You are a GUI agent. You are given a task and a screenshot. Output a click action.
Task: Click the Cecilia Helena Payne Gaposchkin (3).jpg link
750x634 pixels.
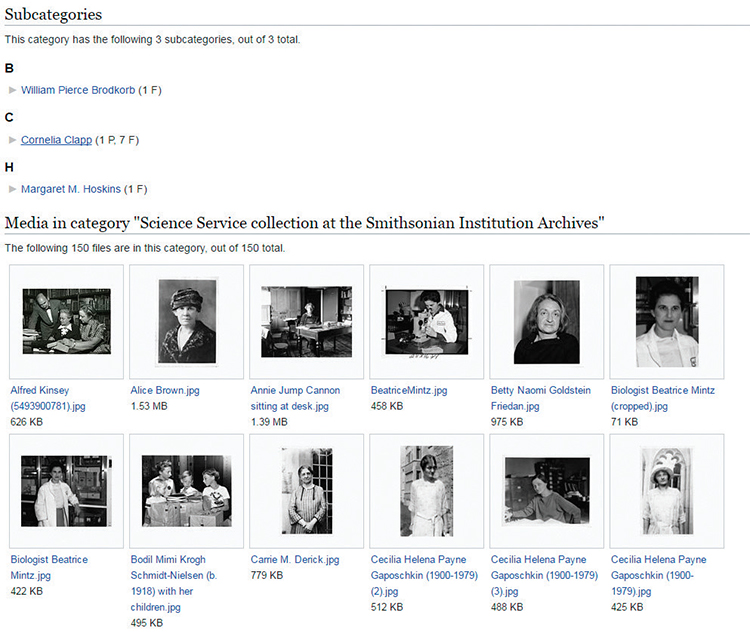tap(544, 576)
